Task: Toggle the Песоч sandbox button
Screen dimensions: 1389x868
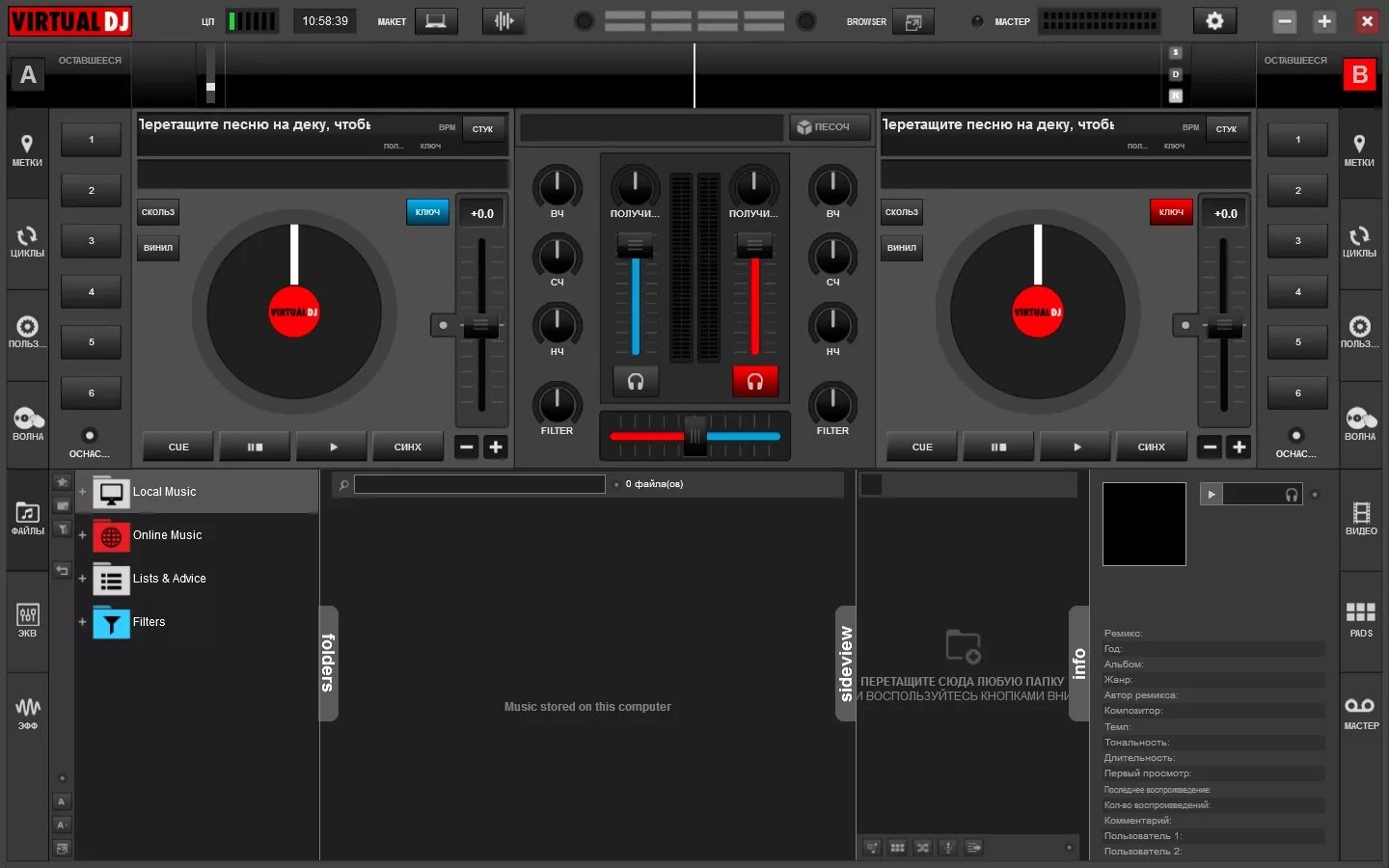Action: (830, 127)
